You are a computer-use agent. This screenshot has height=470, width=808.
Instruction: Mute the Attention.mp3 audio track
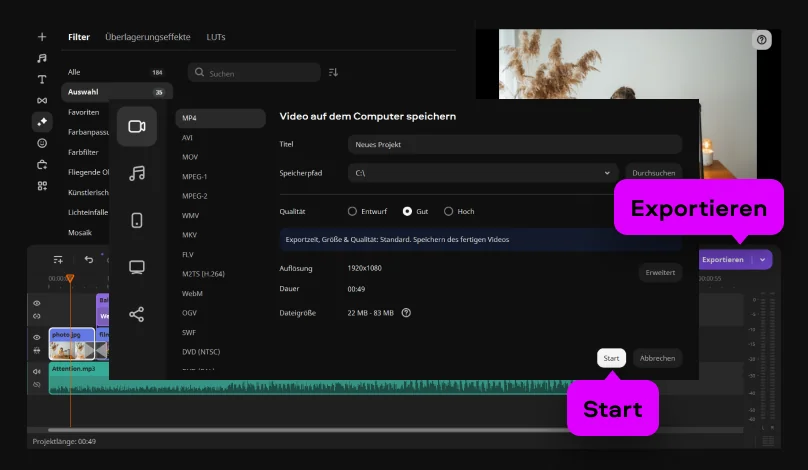[37, 371]
